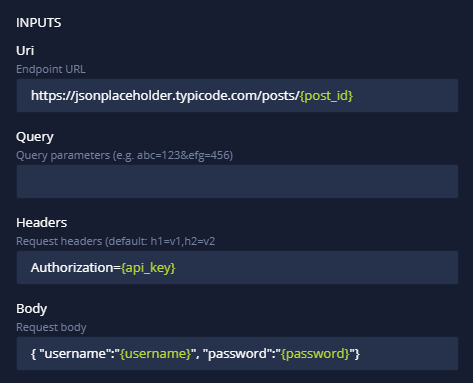
Task: Click the Headers input field
Action: [x=237, y=268]
